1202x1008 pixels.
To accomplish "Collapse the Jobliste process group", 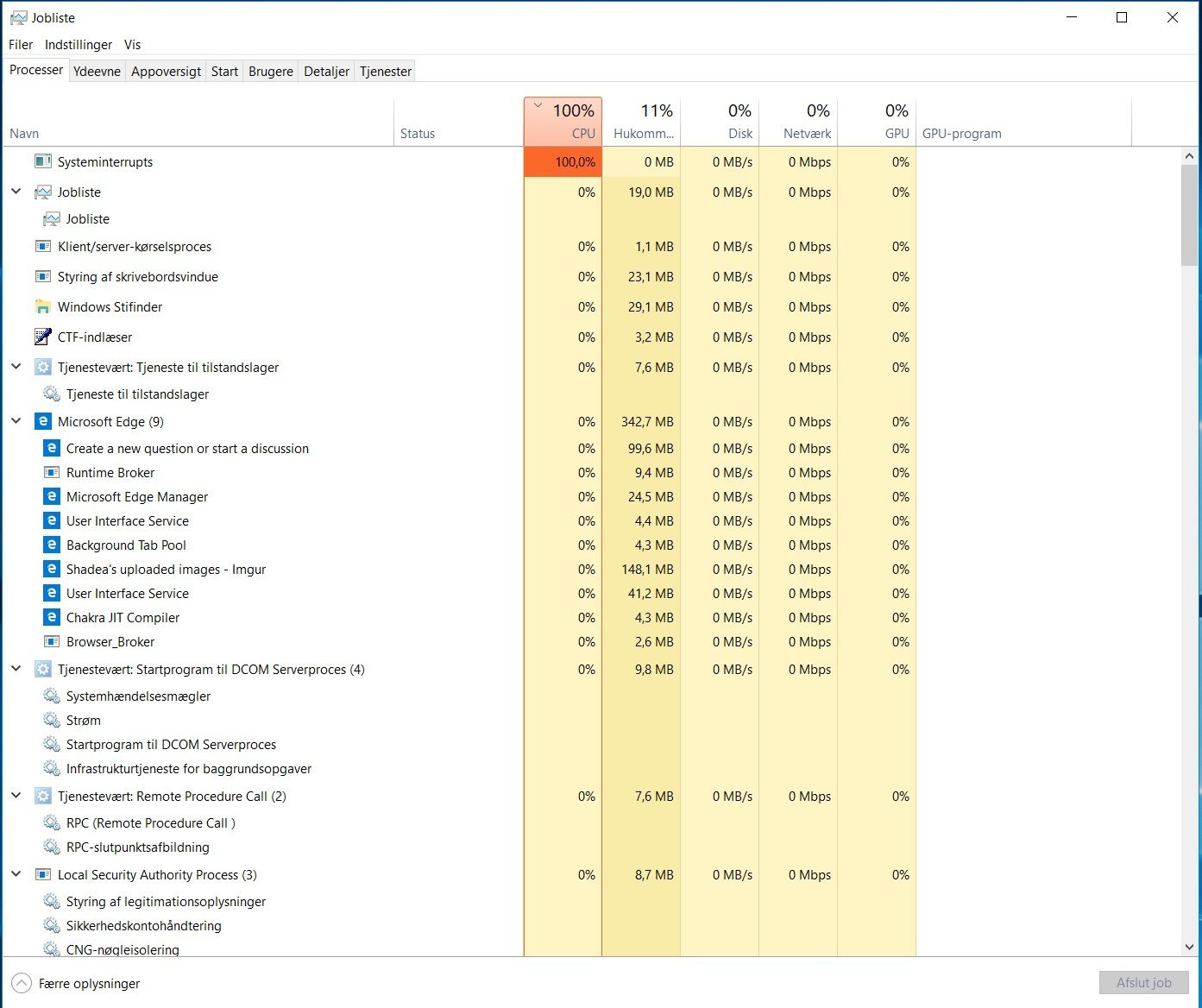I will coord(16,192).
